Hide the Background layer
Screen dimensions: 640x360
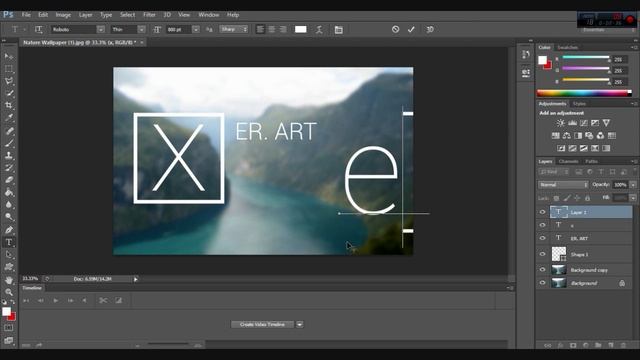tap(542, 282)
